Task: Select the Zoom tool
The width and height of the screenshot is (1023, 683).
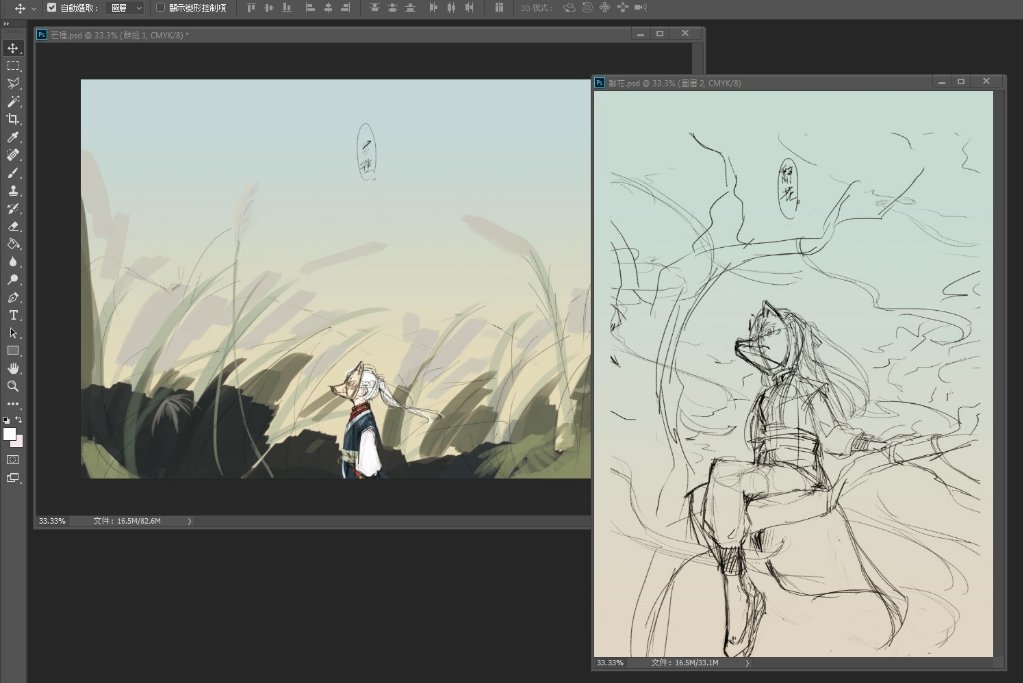Action: coord(13,386)
